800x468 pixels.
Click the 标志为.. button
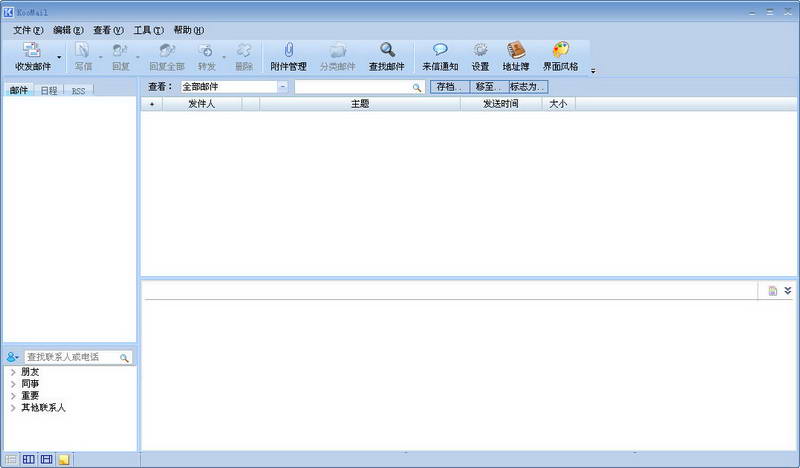coord(529,87)
